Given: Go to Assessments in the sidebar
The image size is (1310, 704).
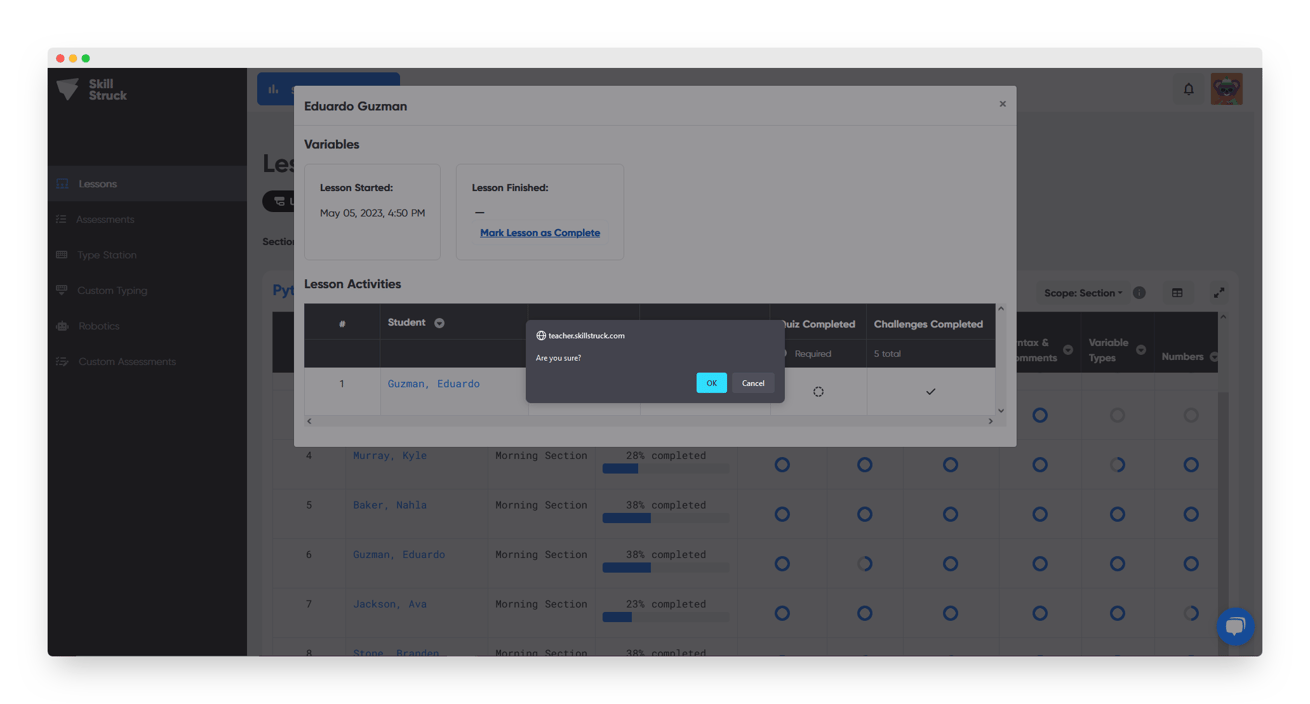Looking at the screenshot, I should click(x=105, y=219).
